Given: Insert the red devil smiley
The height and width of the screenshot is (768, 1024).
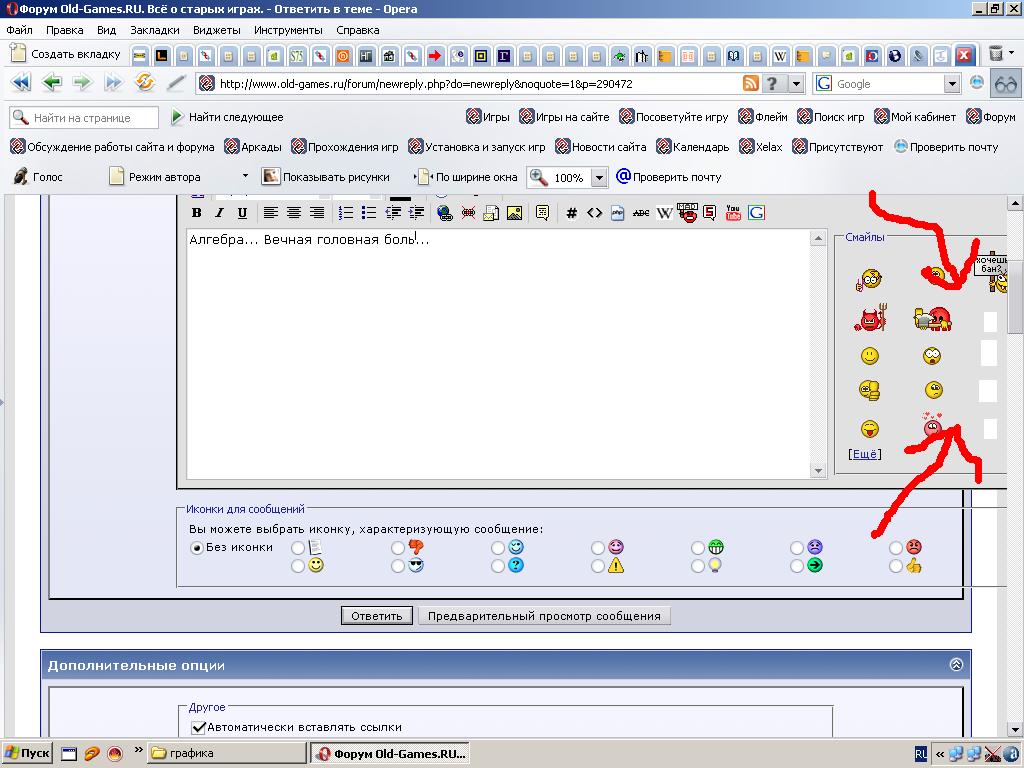Looking at the screenshot, I should point(871,318).
